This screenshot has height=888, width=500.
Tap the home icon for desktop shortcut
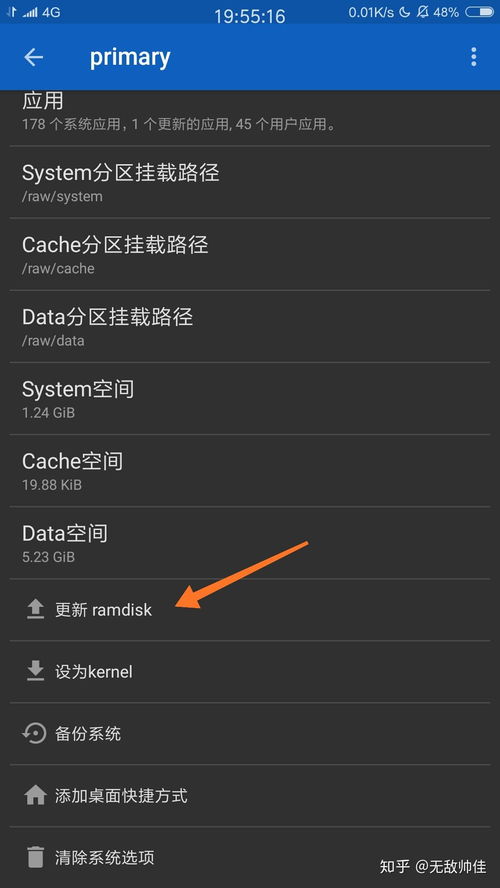pyautogui.click(x=35, y=796)
